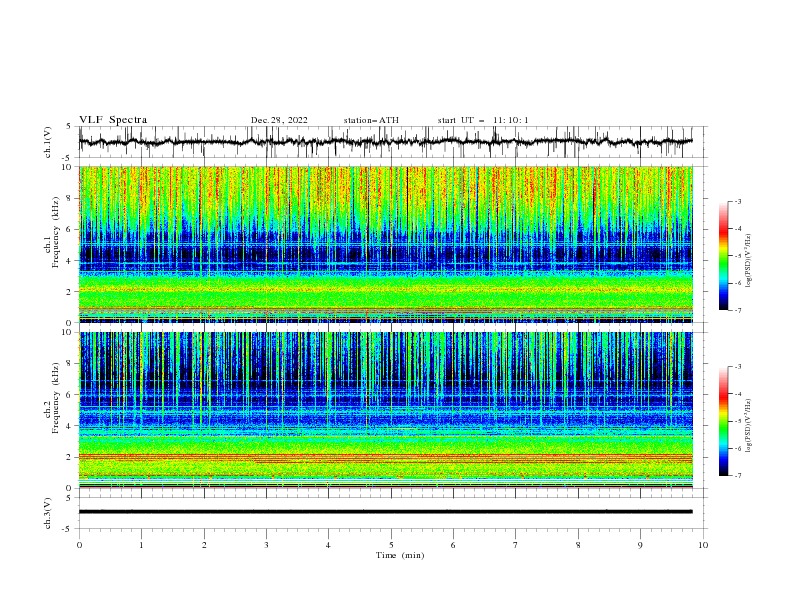Click the "5" tick on the time axis

(x=391, y=545)
